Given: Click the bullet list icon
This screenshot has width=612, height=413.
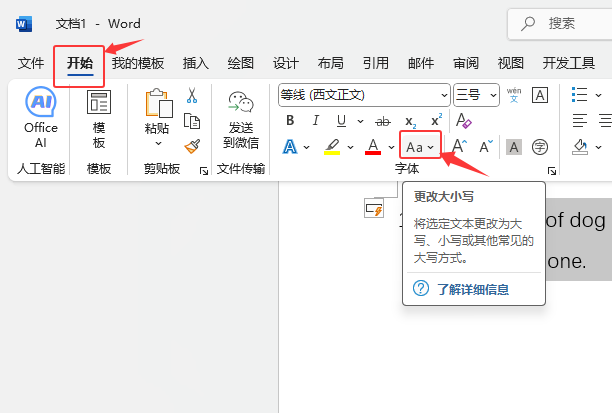Looking at the screenshot, I should coord(579,95).
